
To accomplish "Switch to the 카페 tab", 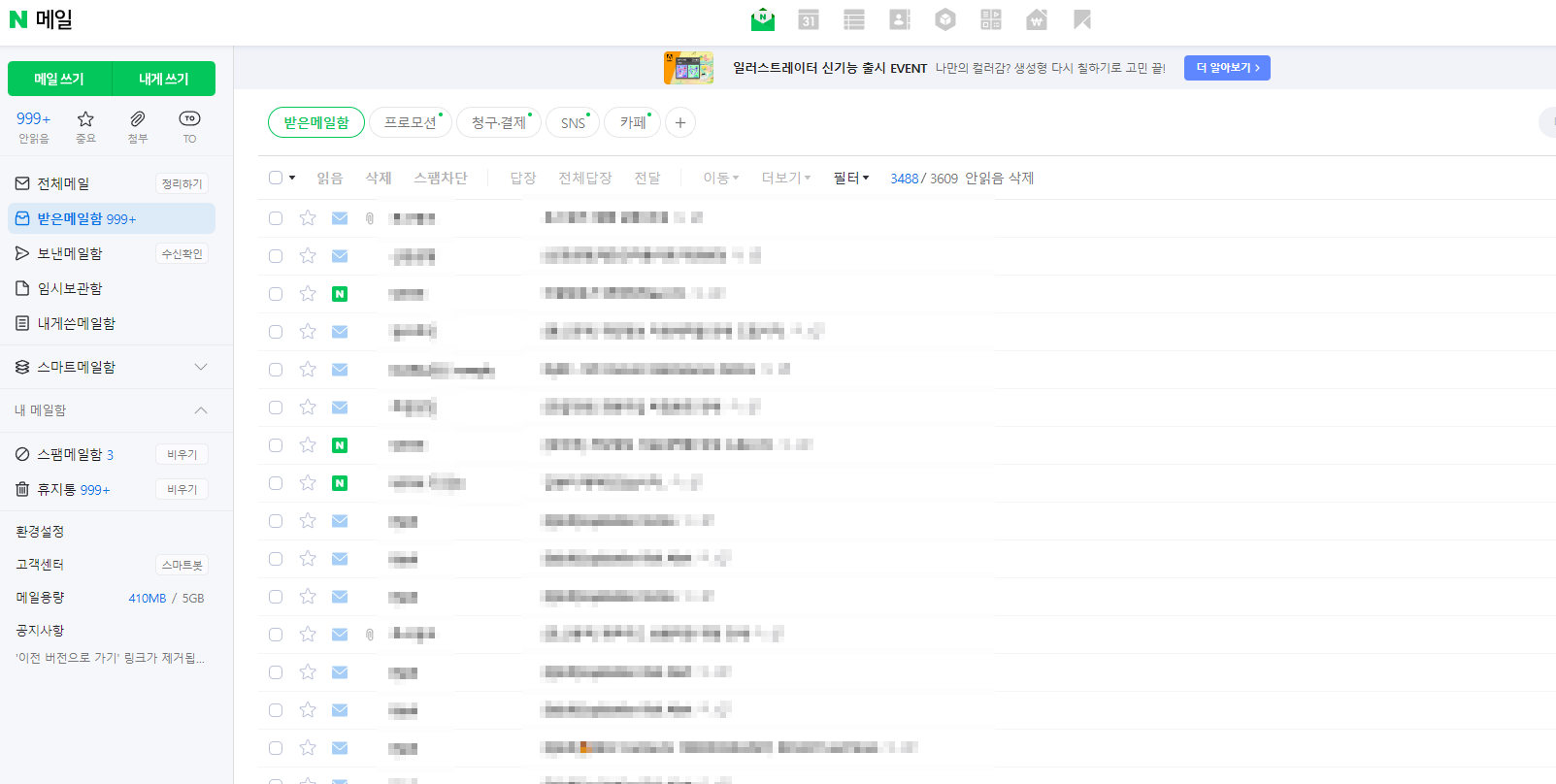I will pyautogui.click(x=633, y=122).
